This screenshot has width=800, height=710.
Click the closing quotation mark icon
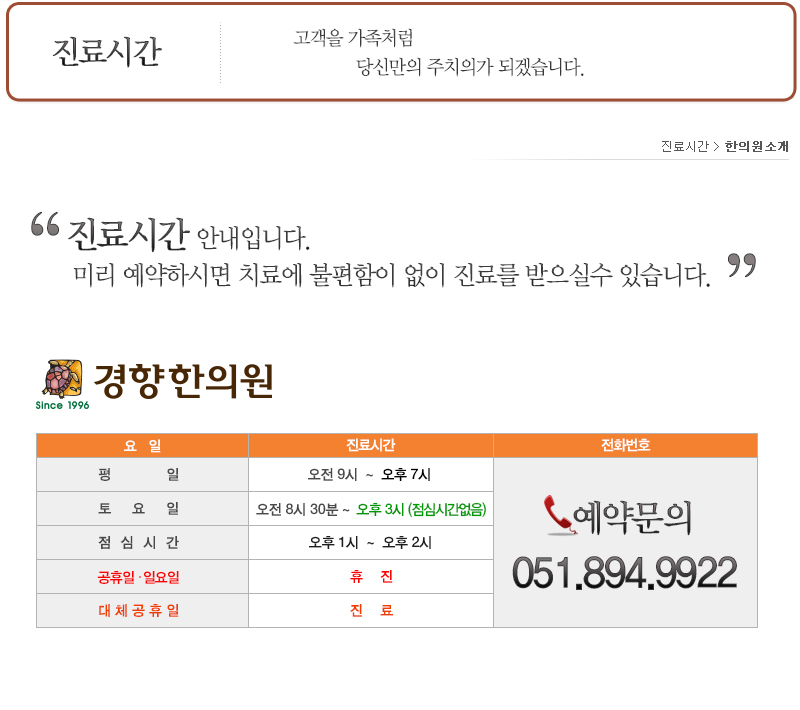741,265
